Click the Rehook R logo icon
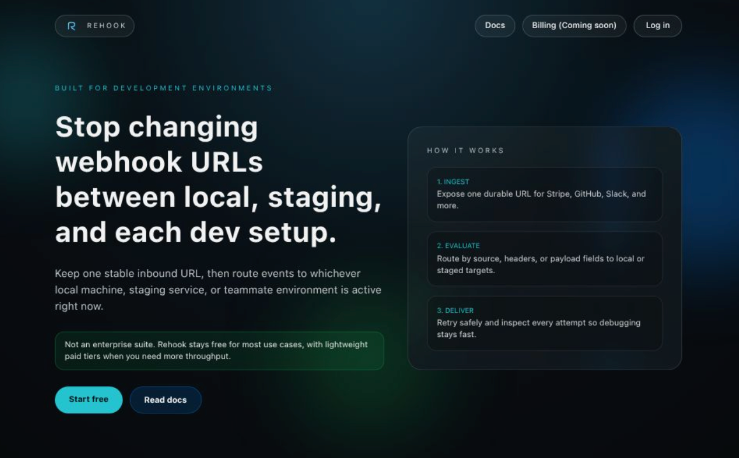The image size is (739, 458). pos(71,26)
